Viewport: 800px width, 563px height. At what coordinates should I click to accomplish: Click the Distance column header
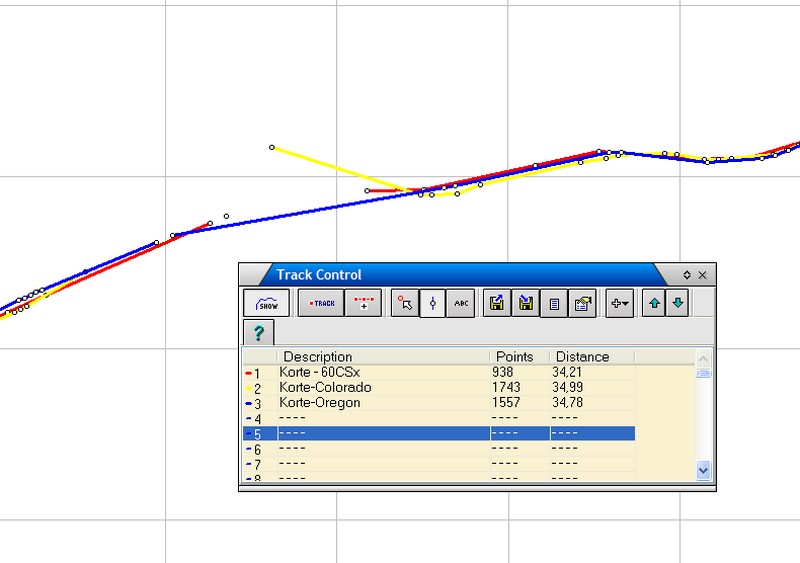592,356
